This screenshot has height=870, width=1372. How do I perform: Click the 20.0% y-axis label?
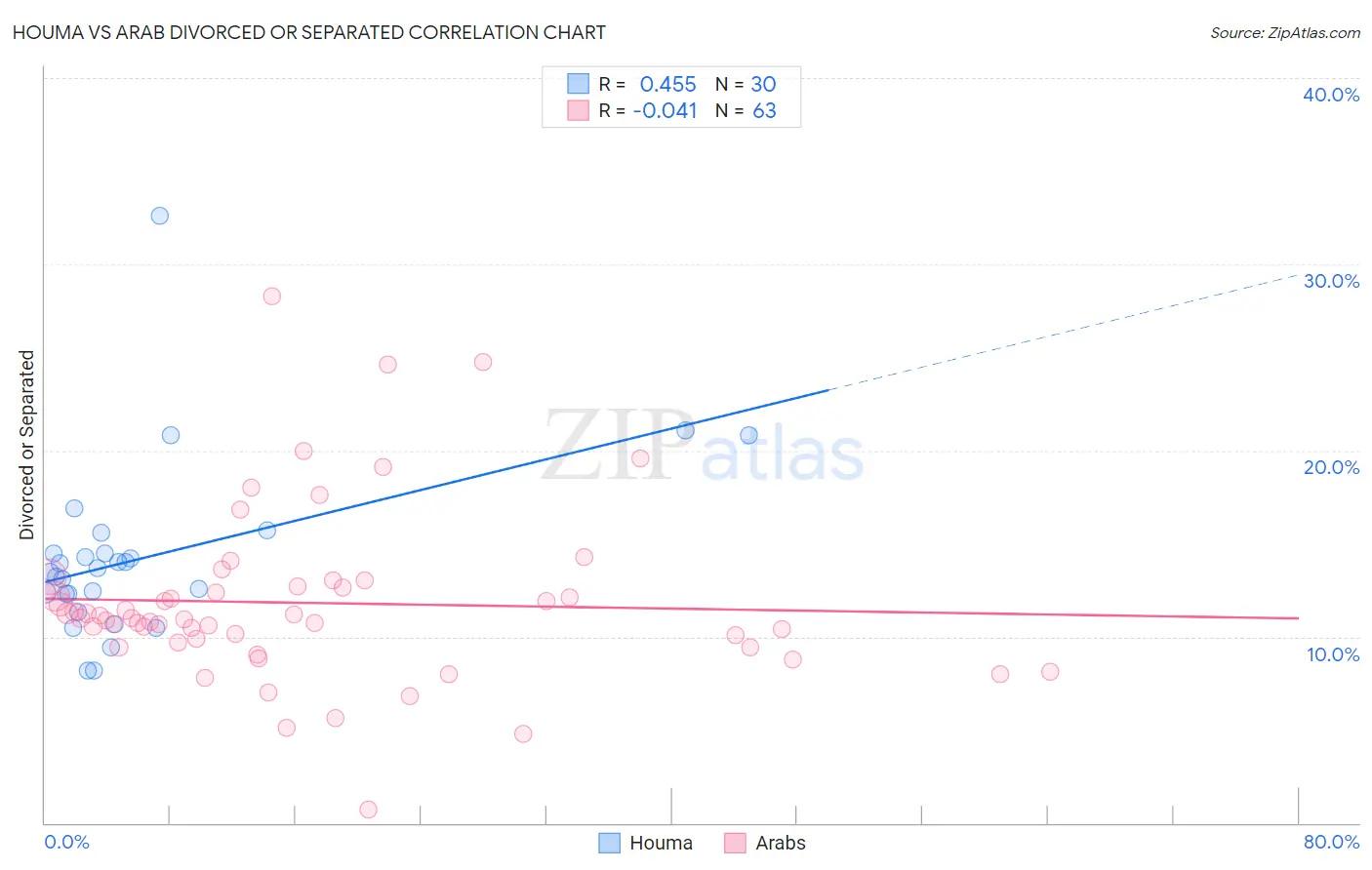[x=1331, y=467]
